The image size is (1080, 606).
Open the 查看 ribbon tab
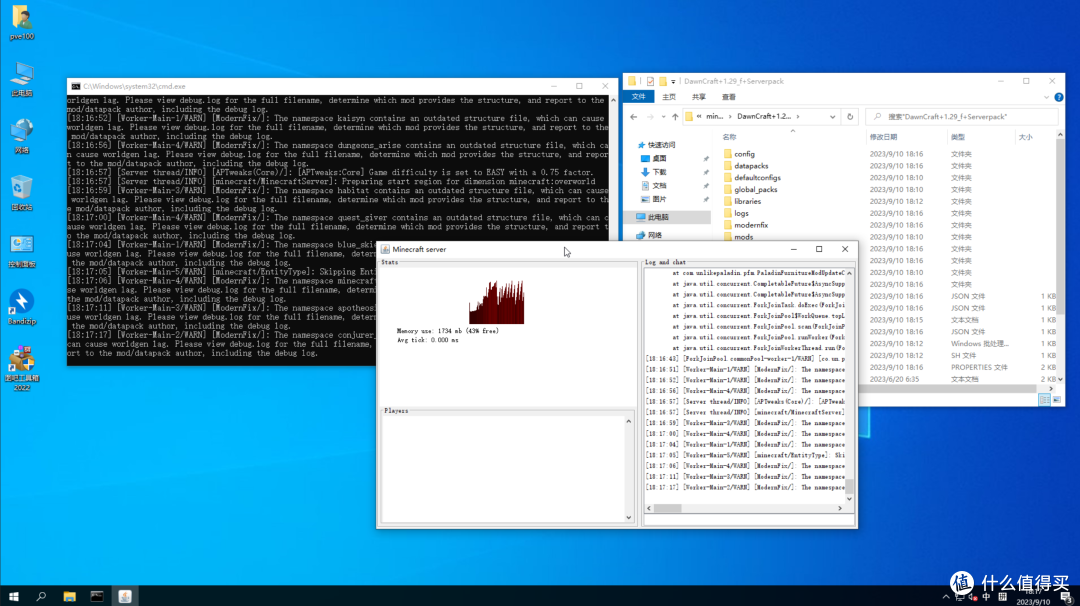(x=729, y=97)
